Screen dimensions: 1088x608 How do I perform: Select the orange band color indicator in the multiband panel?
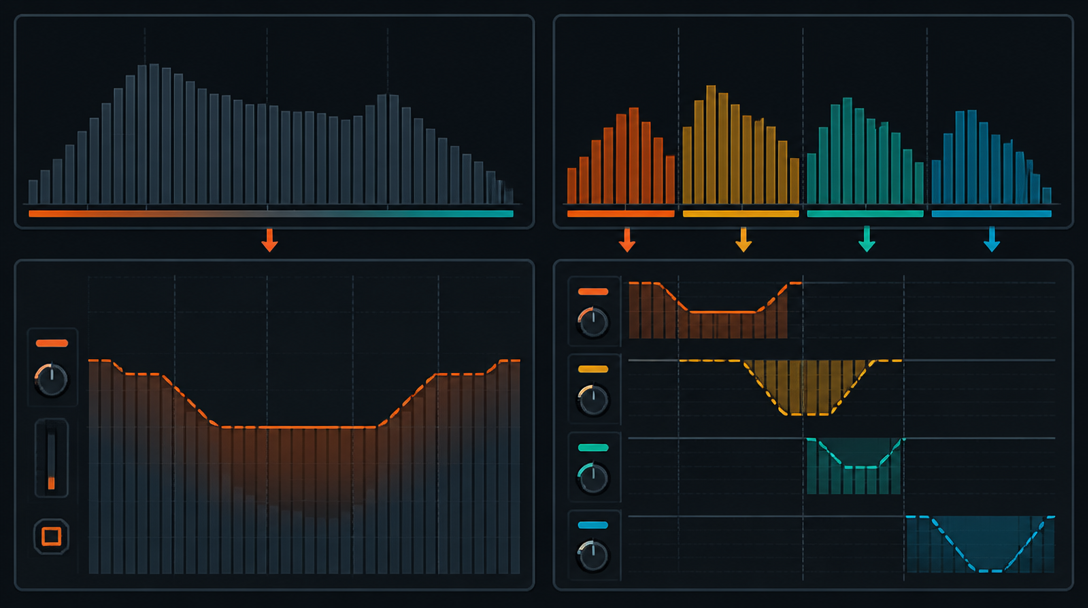593,292
